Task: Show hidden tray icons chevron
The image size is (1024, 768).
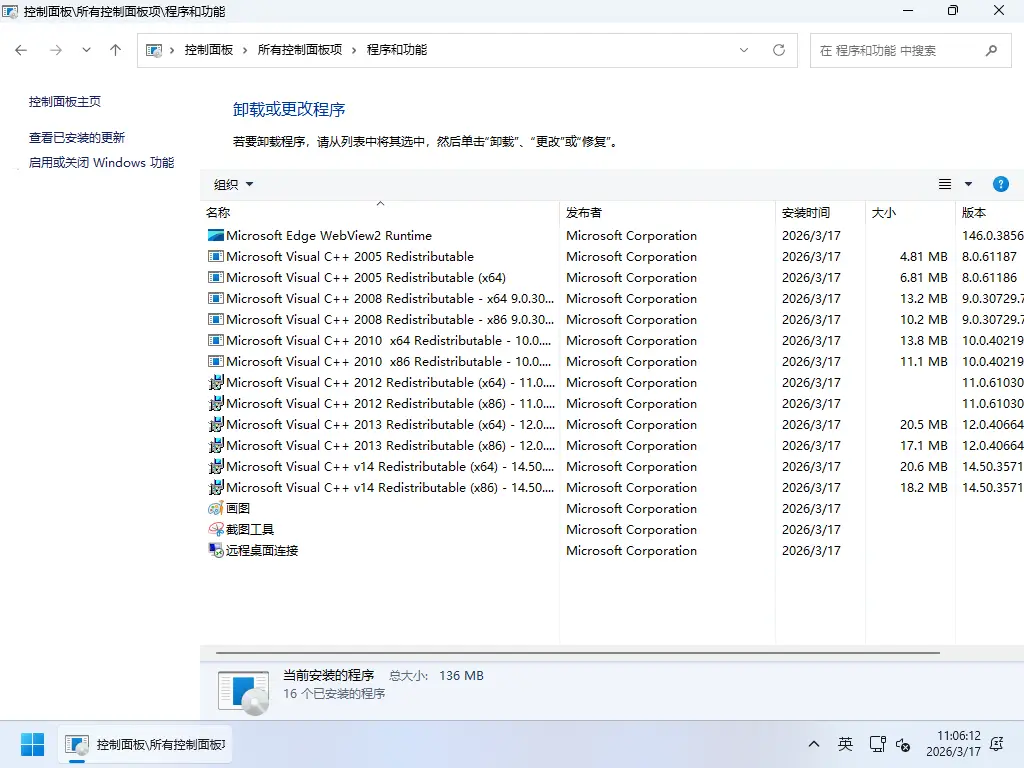Action: click(814, 744)
